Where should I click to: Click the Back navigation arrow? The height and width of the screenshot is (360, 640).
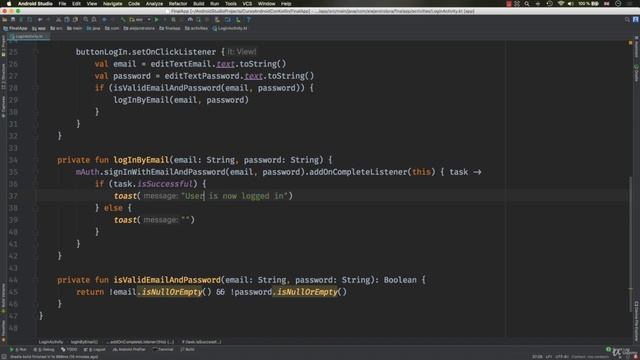click(104, 19)
